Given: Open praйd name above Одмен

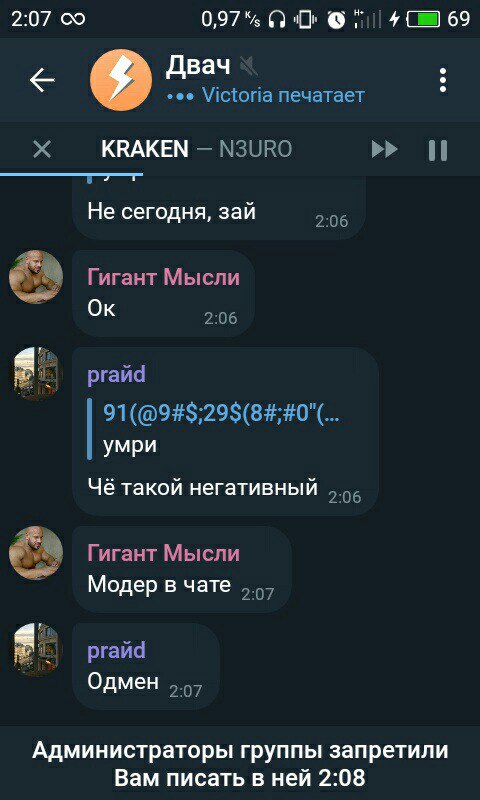Looking at the screenshot, I should [116, 651].
